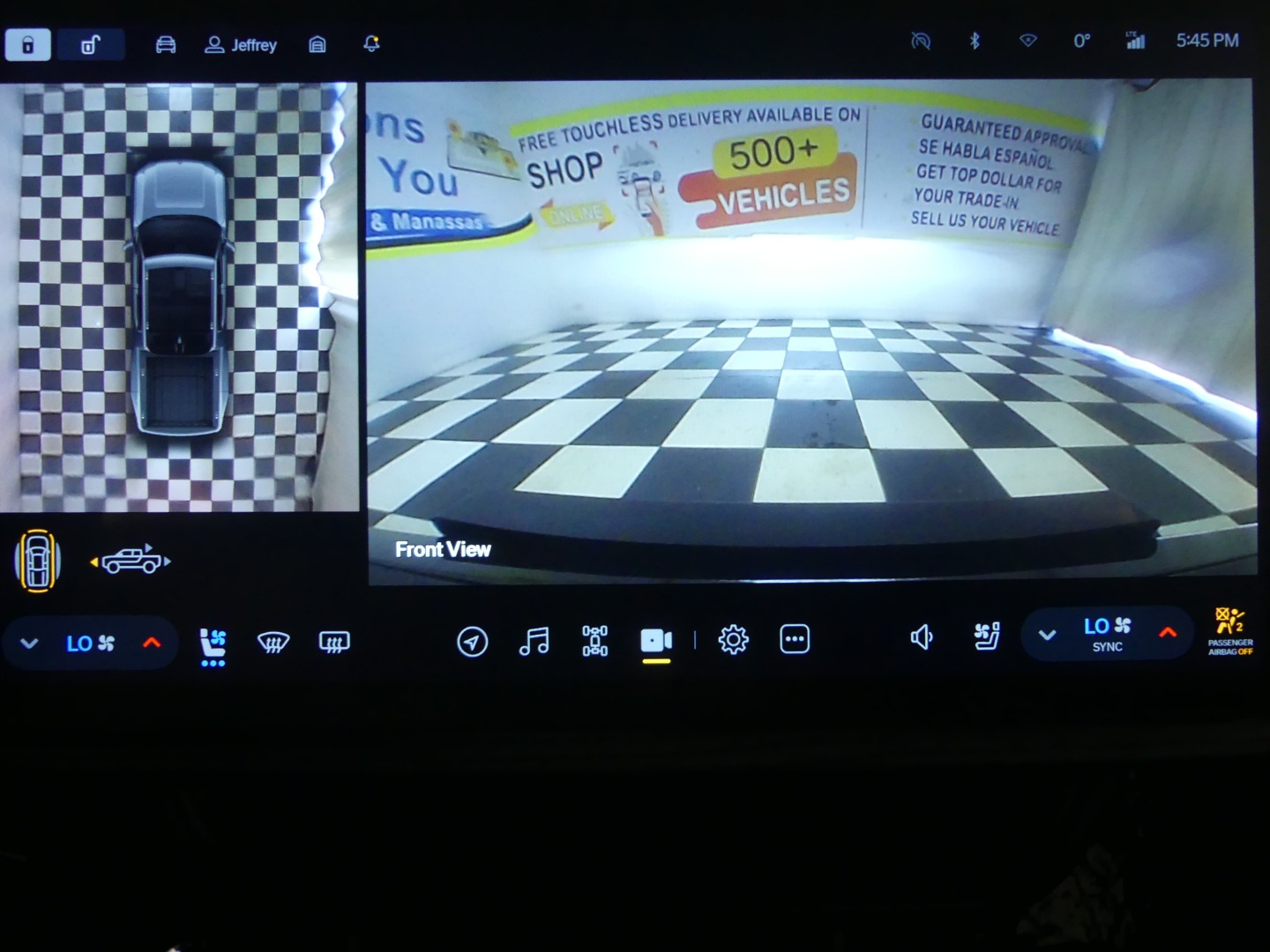Open the Settings gear icon
Image resolution: width=1270 pixels, height=952 pixels.
732,639
